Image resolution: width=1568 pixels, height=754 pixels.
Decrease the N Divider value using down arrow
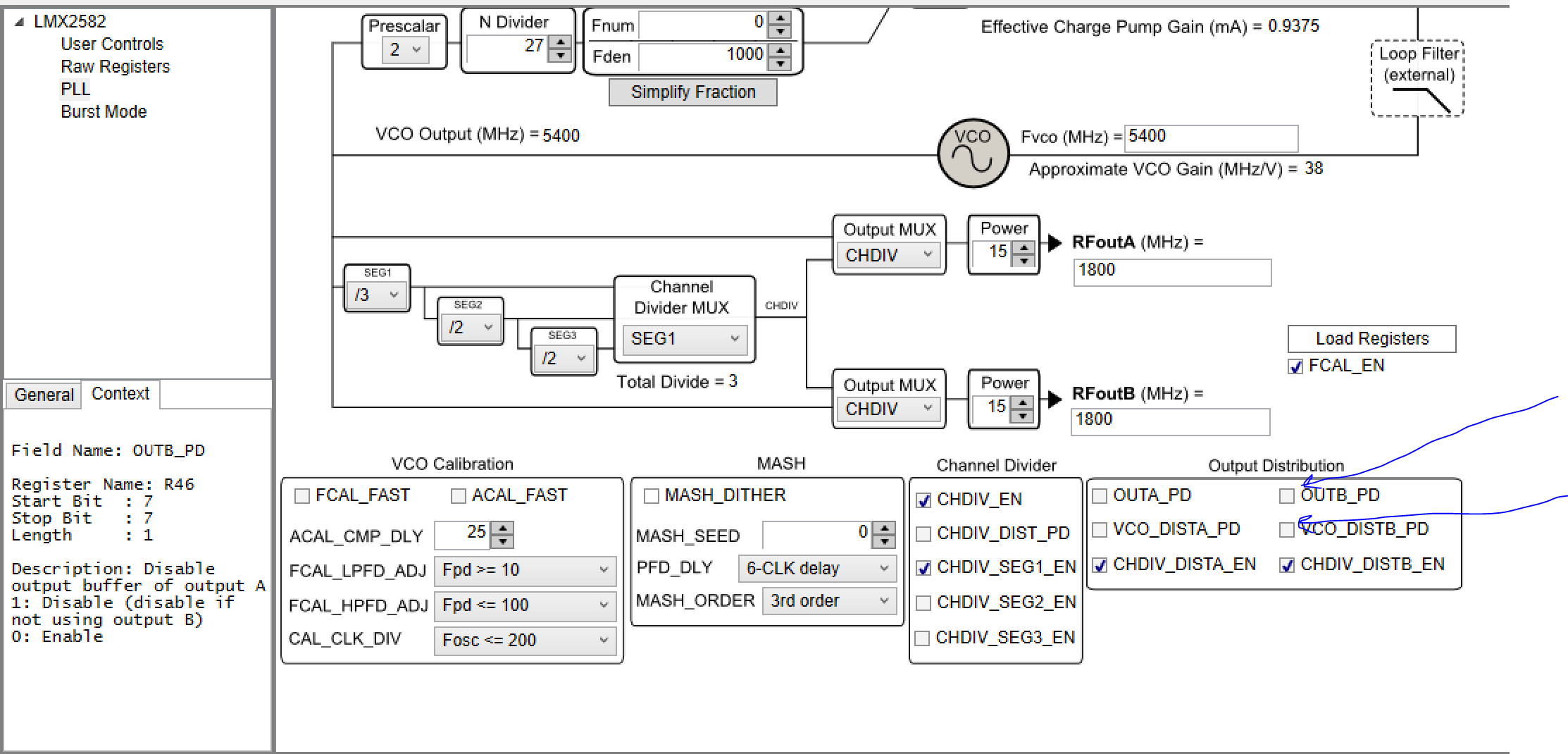[x=561, y=56]
